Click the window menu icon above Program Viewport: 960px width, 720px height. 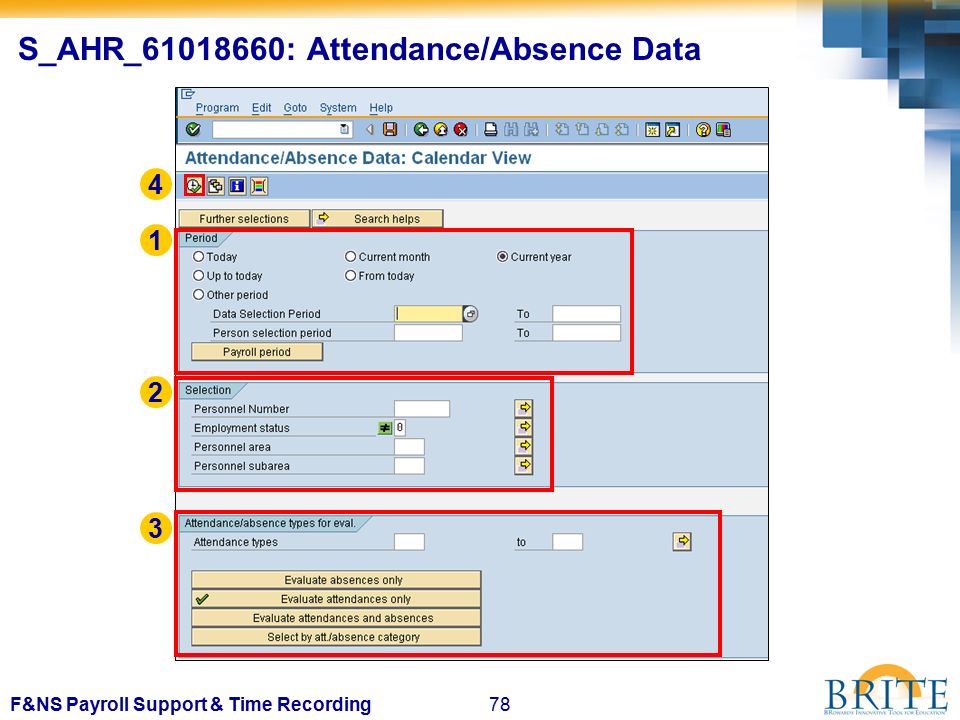pos(187,94)
